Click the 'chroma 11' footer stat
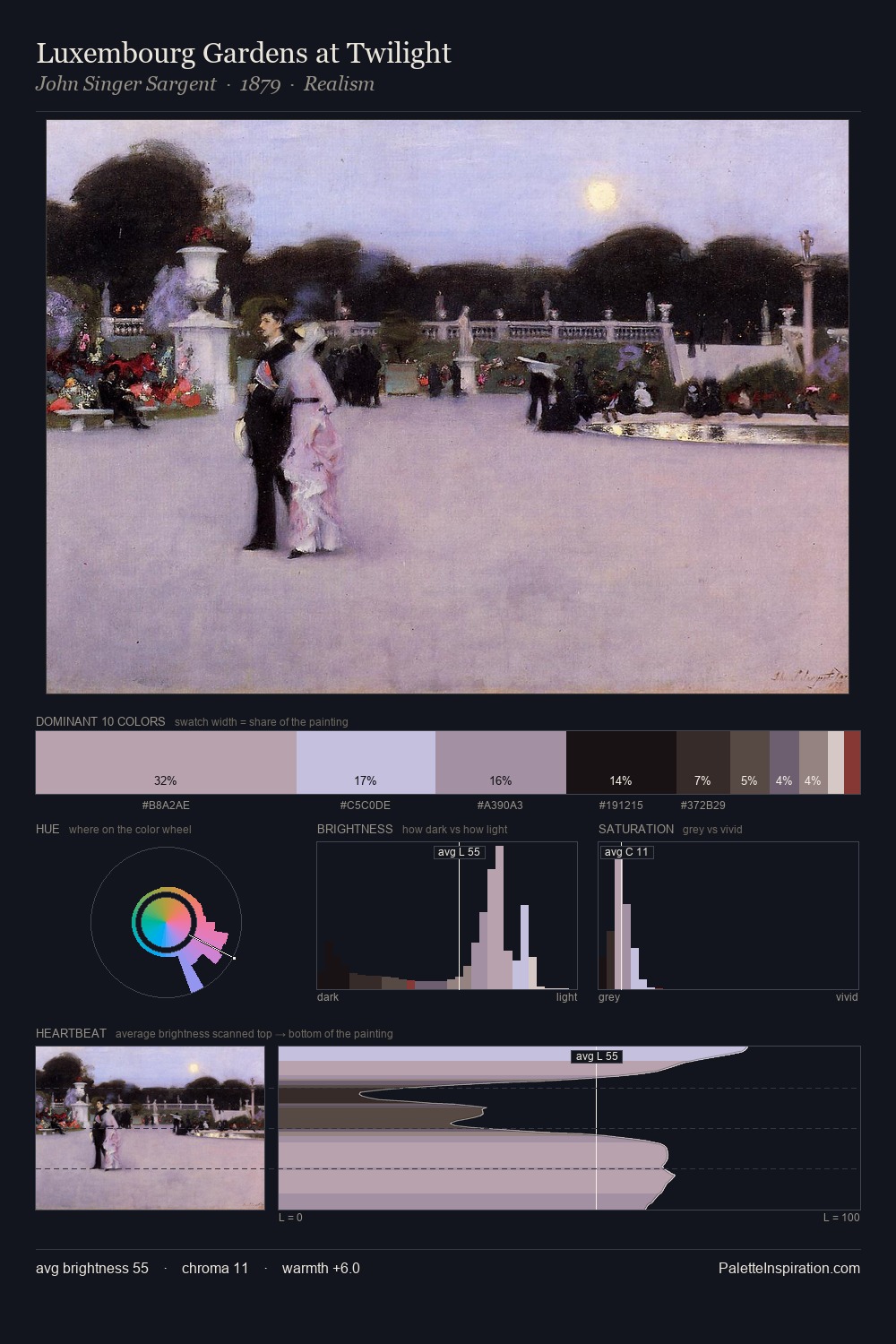The width and height of the screenshot is (896, 1344). 215,1268
